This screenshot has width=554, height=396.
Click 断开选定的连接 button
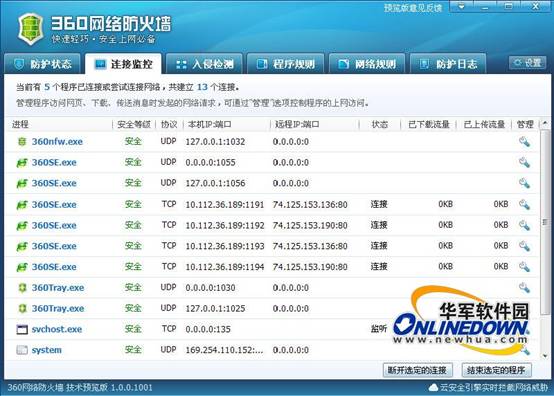417,370
